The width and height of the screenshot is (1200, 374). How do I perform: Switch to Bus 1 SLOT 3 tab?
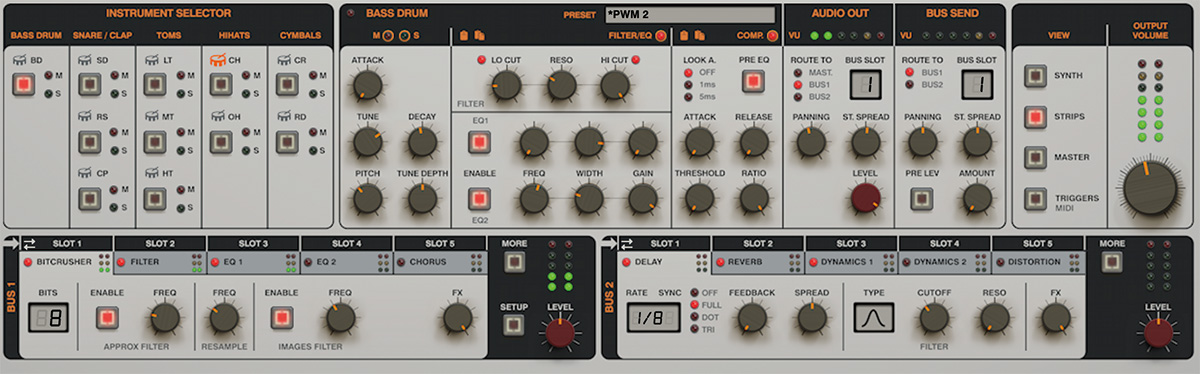click(x=253, y=244)
